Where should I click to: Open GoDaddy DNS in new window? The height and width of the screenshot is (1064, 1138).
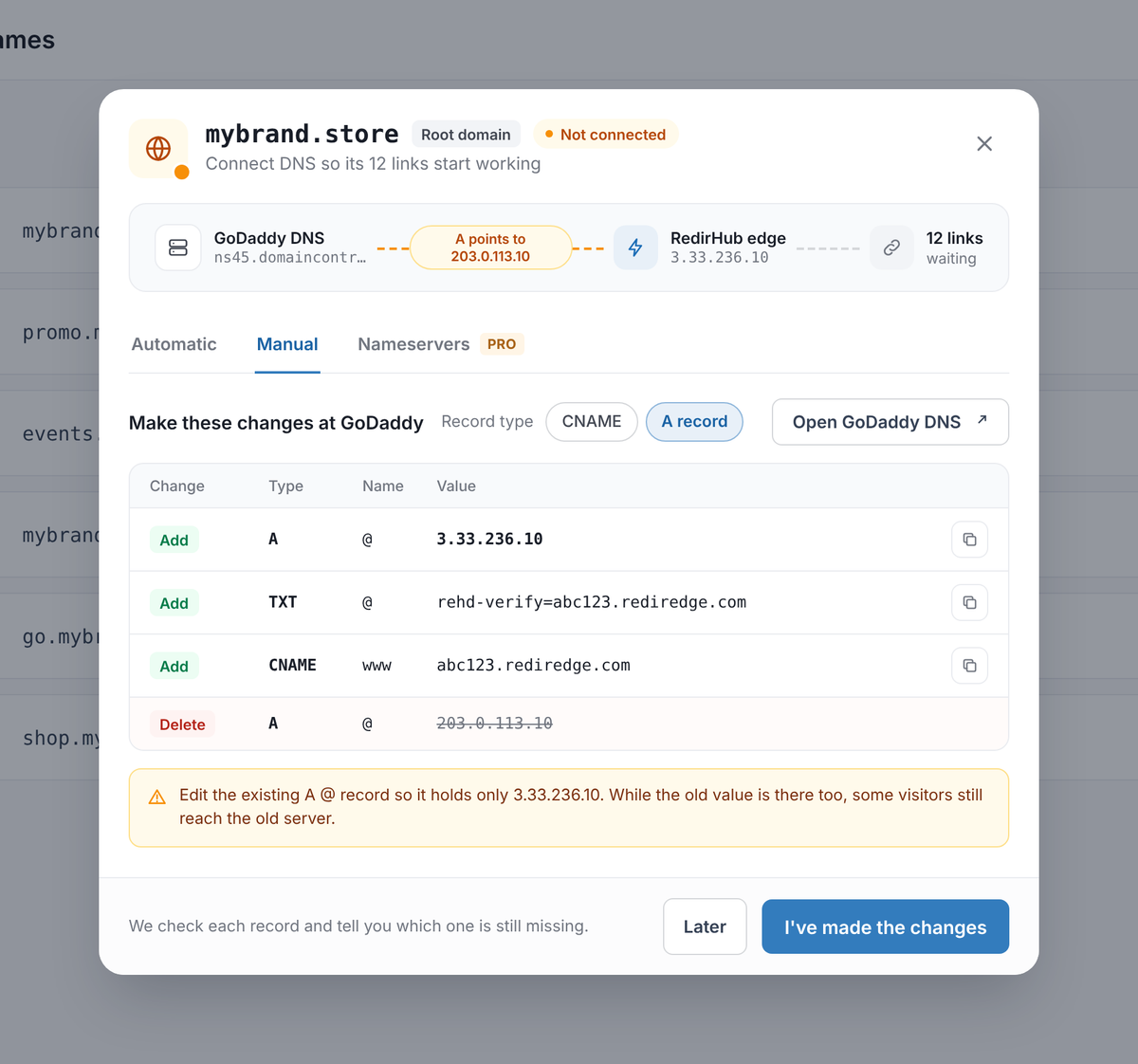click(890, 422)
